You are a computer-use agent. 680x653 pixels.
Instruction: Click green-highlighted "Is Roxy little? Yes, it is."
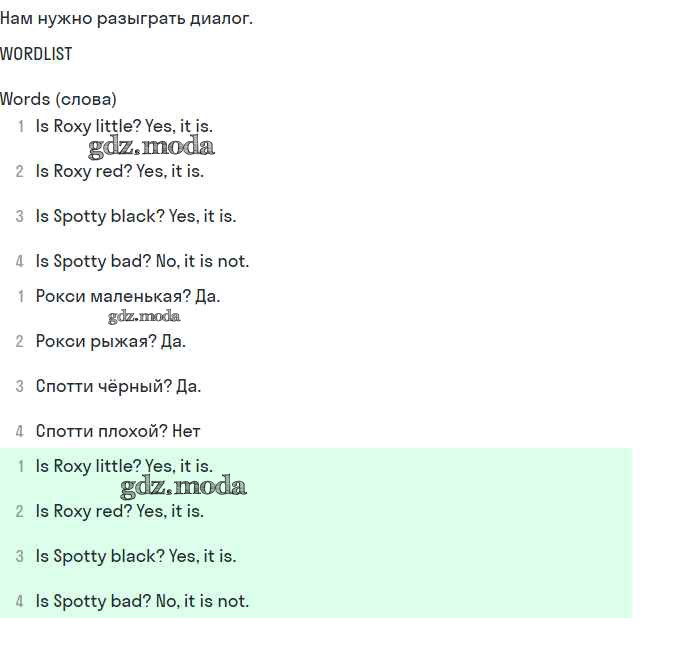(124, 466)
